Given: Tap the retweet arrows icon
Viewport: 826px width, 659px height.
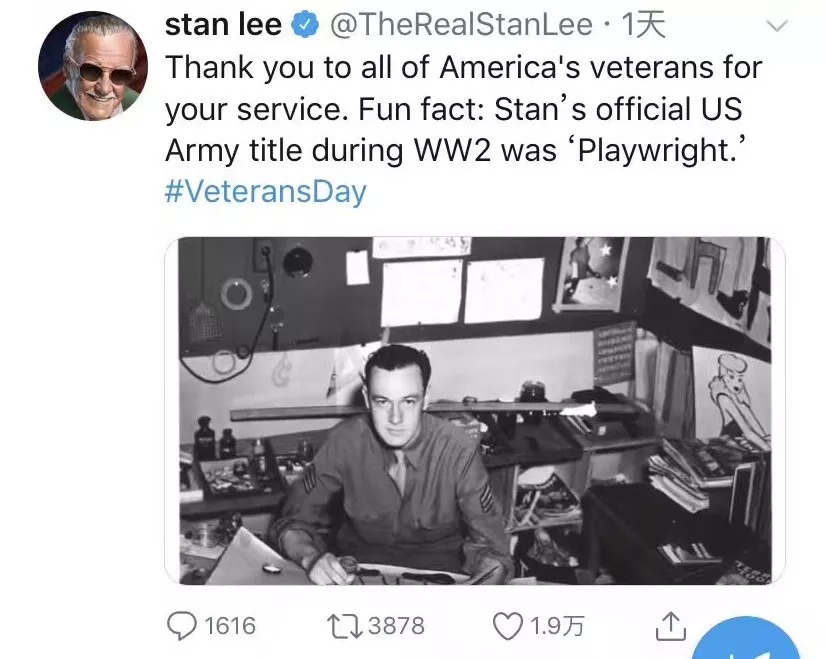Looking at the screenshot, I should 345,626.
